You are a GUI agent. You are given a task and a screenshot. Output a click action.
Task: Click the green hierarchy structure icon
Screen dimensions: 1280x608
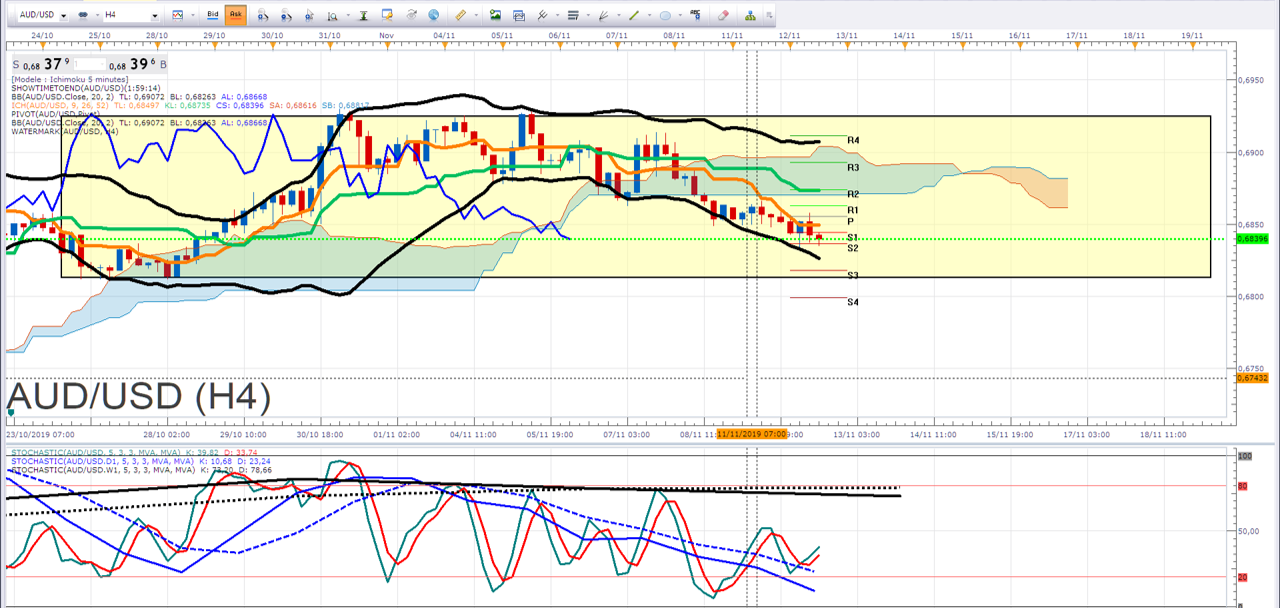click(x=751, y=15)
